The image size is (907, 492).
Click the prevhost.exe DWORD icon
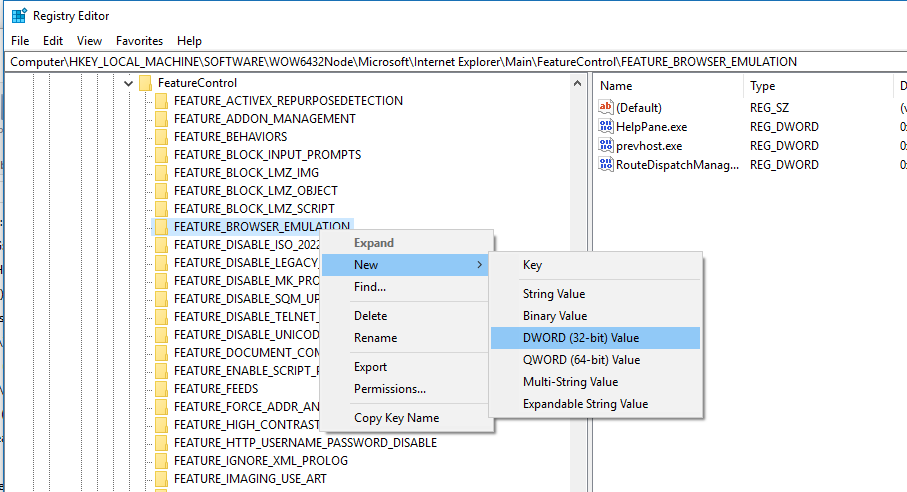[606, 145]
